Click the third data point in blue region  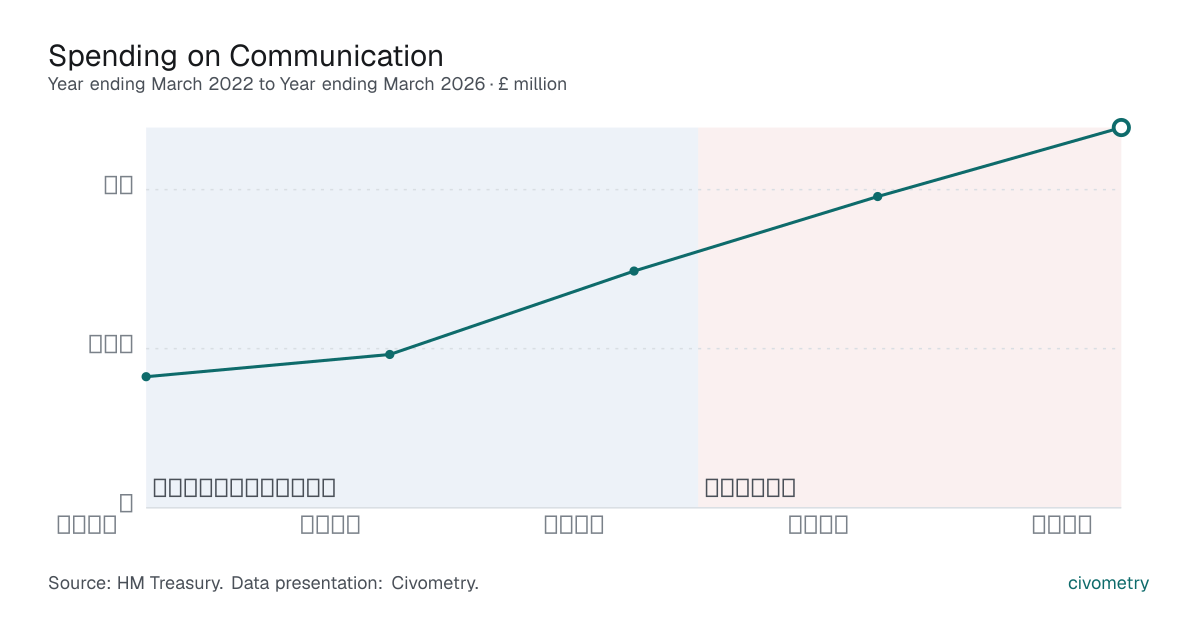pyautogui.click(x=634, y=271)
